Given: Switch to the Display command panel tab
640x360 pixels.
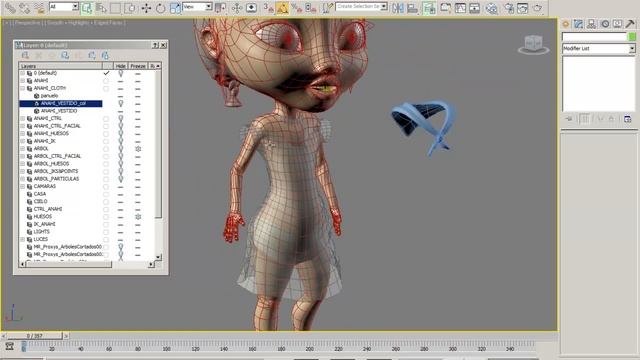Looking at the screenshot, I should [x=618, y=24].
